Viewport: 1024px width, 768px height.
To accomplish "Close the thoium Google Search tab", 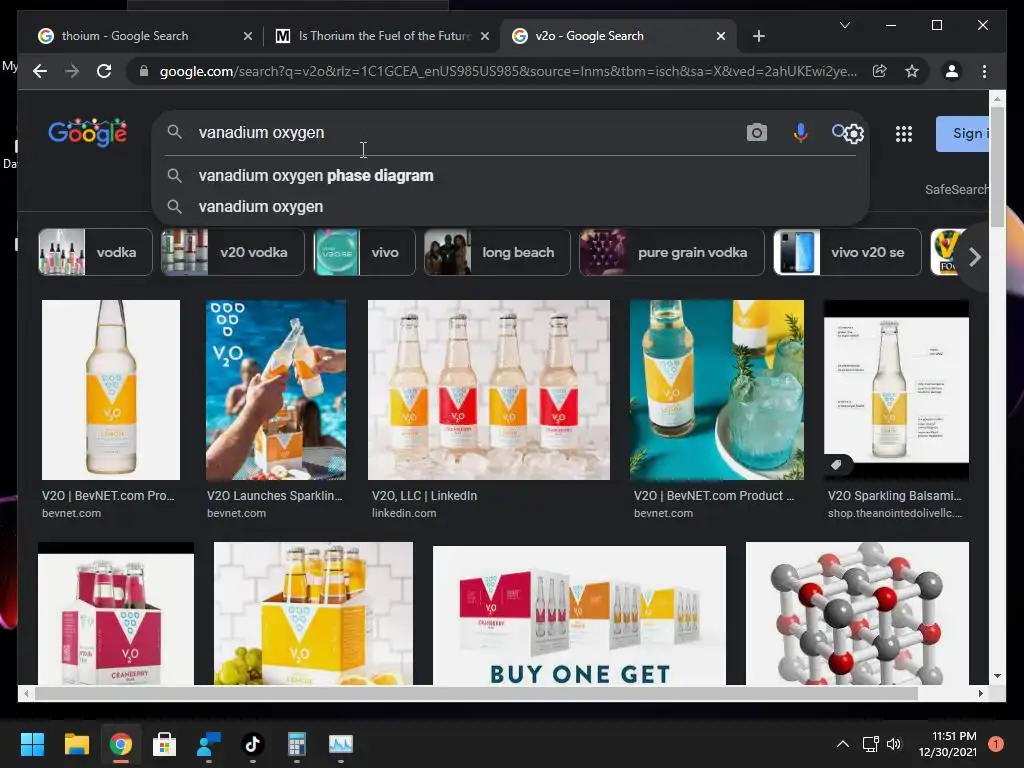I will pos(248,36).
